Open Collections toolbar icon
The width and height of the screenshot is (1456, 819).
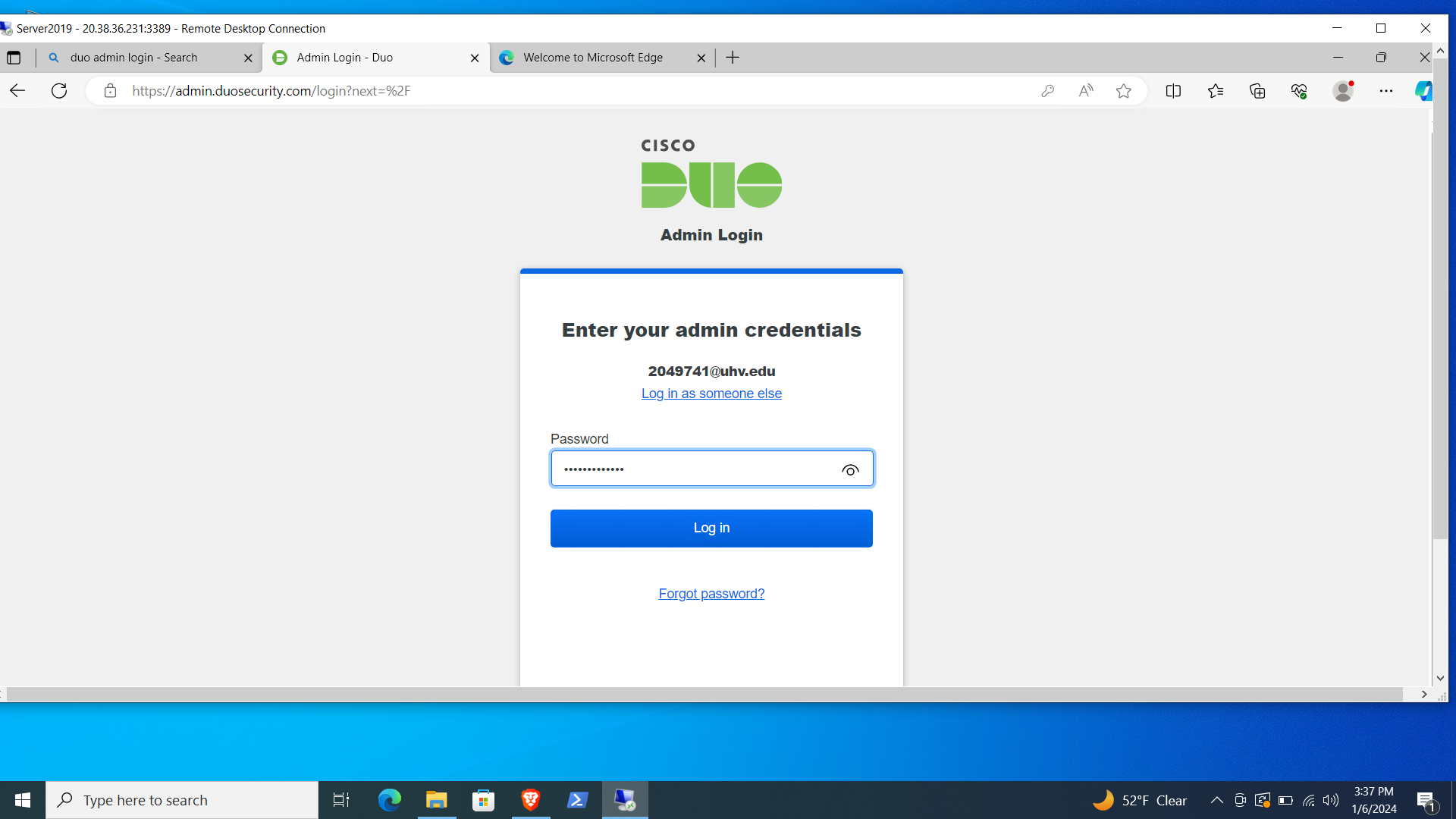pos(1257,91)
